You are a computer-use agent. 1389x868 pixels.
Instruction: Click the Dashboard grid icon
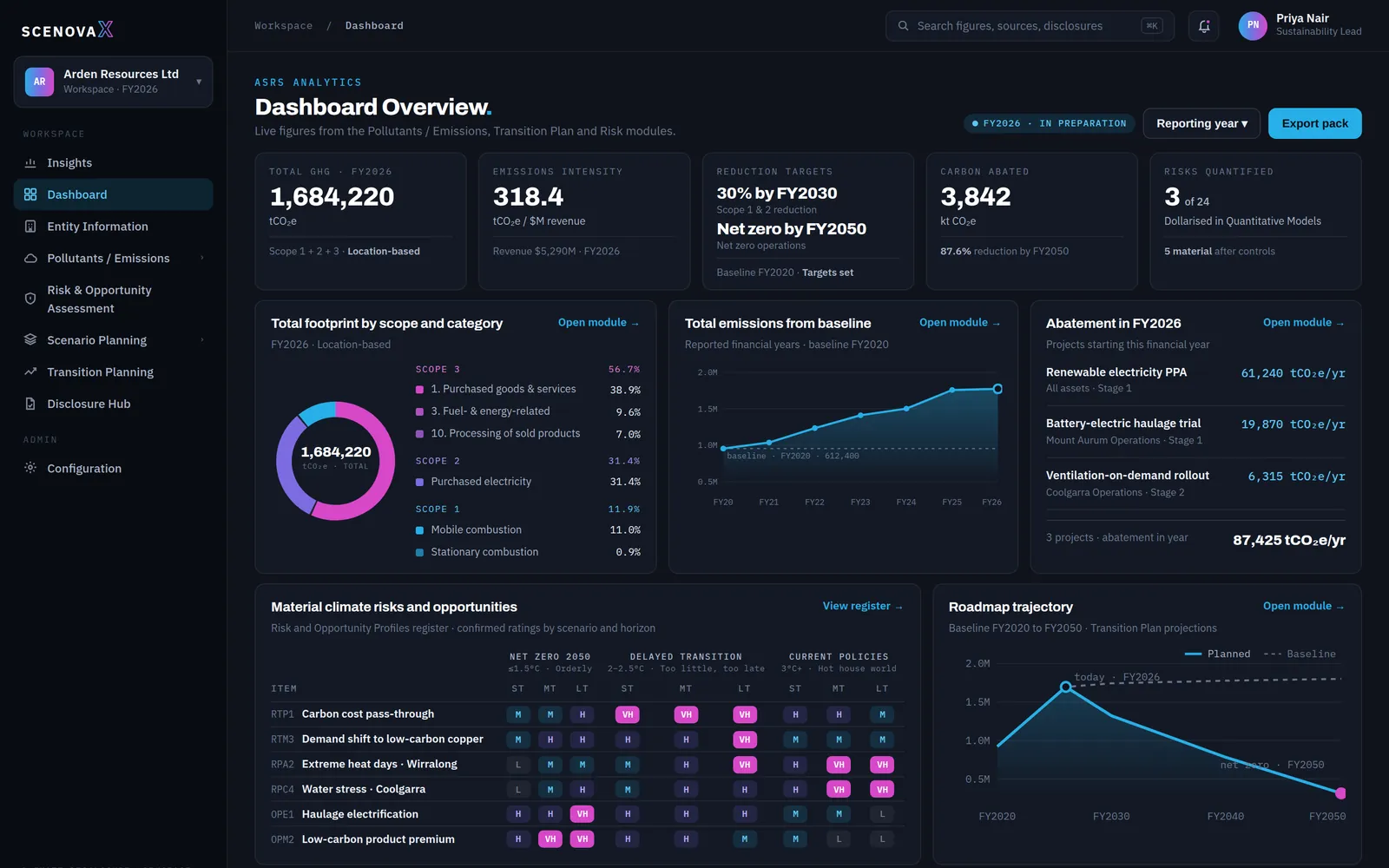(30, 194)
